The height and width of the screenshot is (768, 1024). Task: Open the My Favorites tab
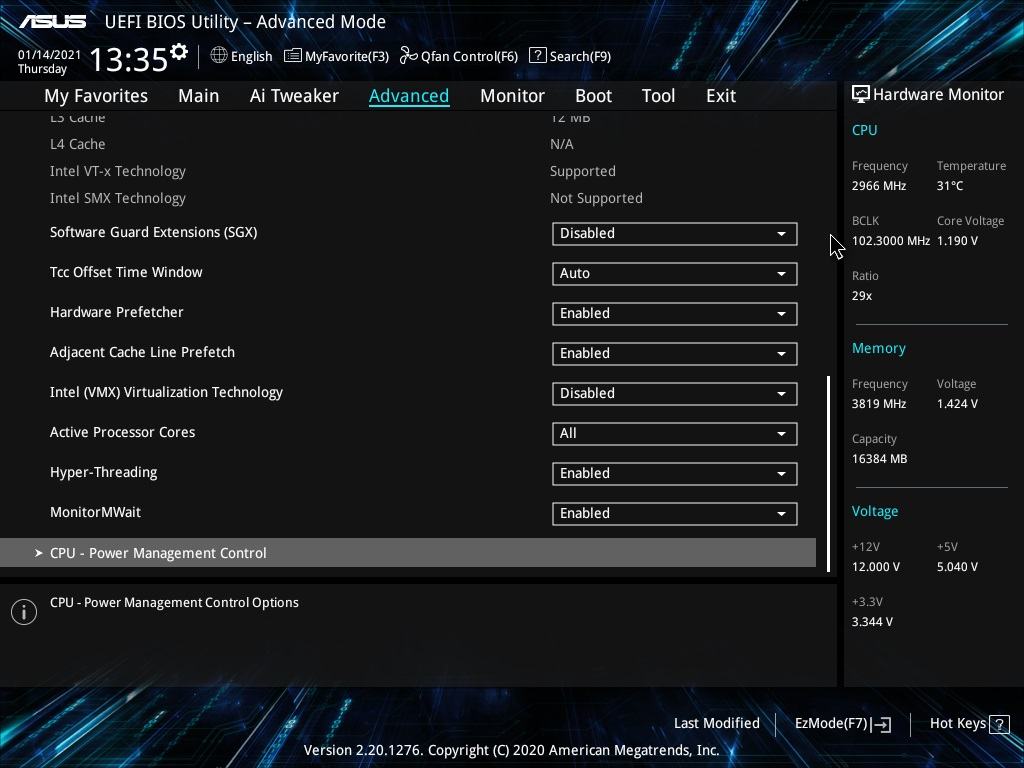pos(96,96)
